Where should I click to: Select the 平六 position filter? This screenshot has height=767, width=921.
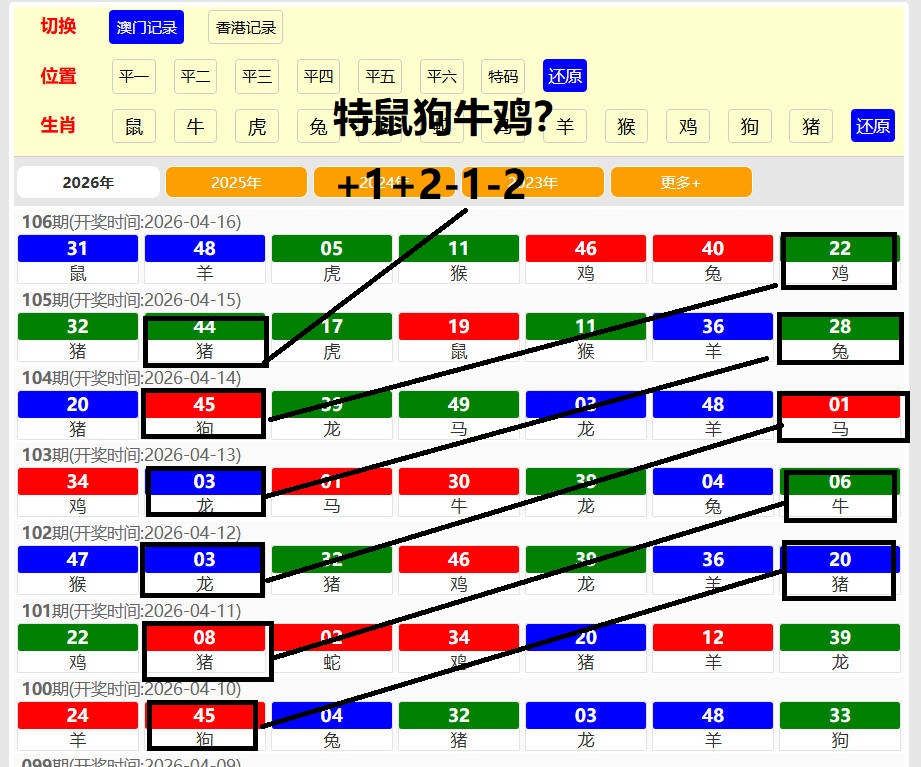coord(442,76)
